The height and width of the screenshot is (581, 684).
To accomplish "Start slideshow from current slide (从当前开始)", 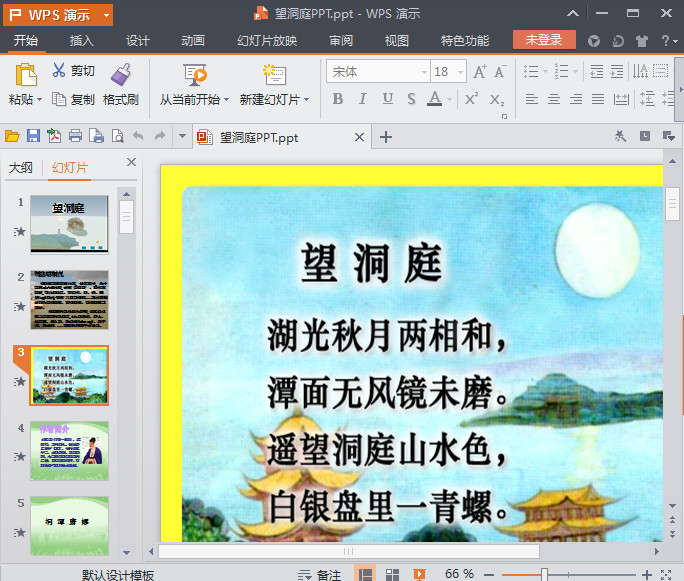I will [194, 76].
